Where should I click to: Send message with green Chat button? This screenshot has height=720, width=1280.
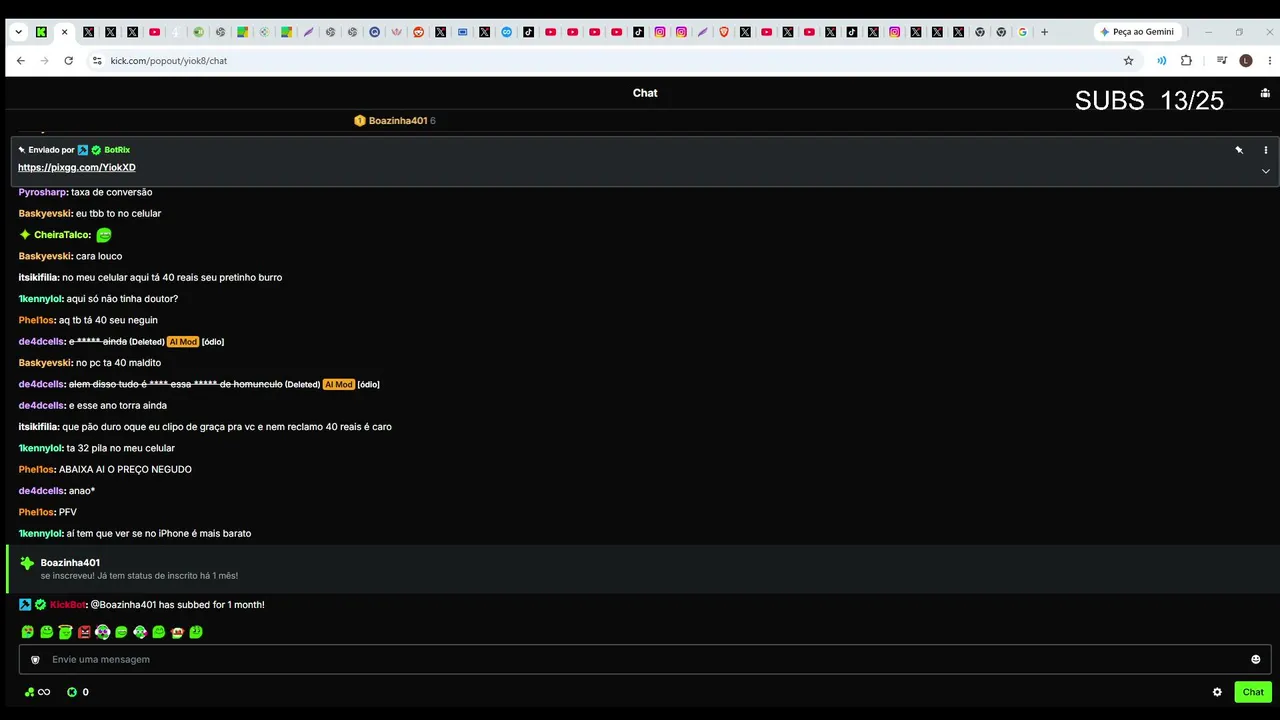[x=1253, y=692]
